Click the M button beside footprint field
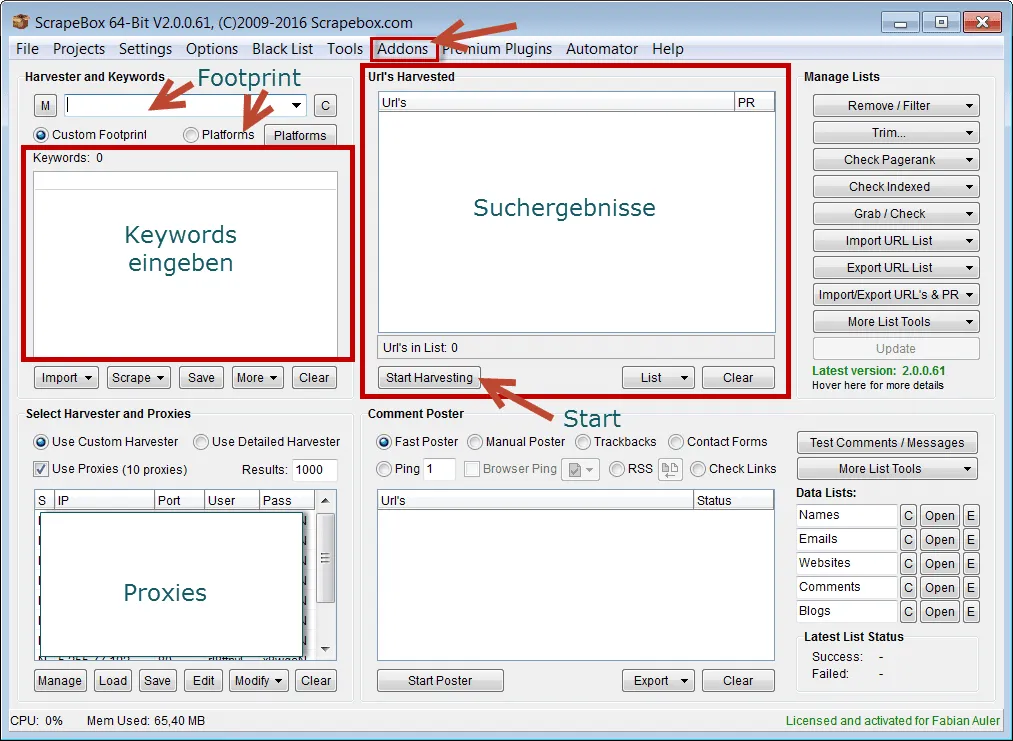This screenshot has width=1013, height=741. (x=45, y=105)
